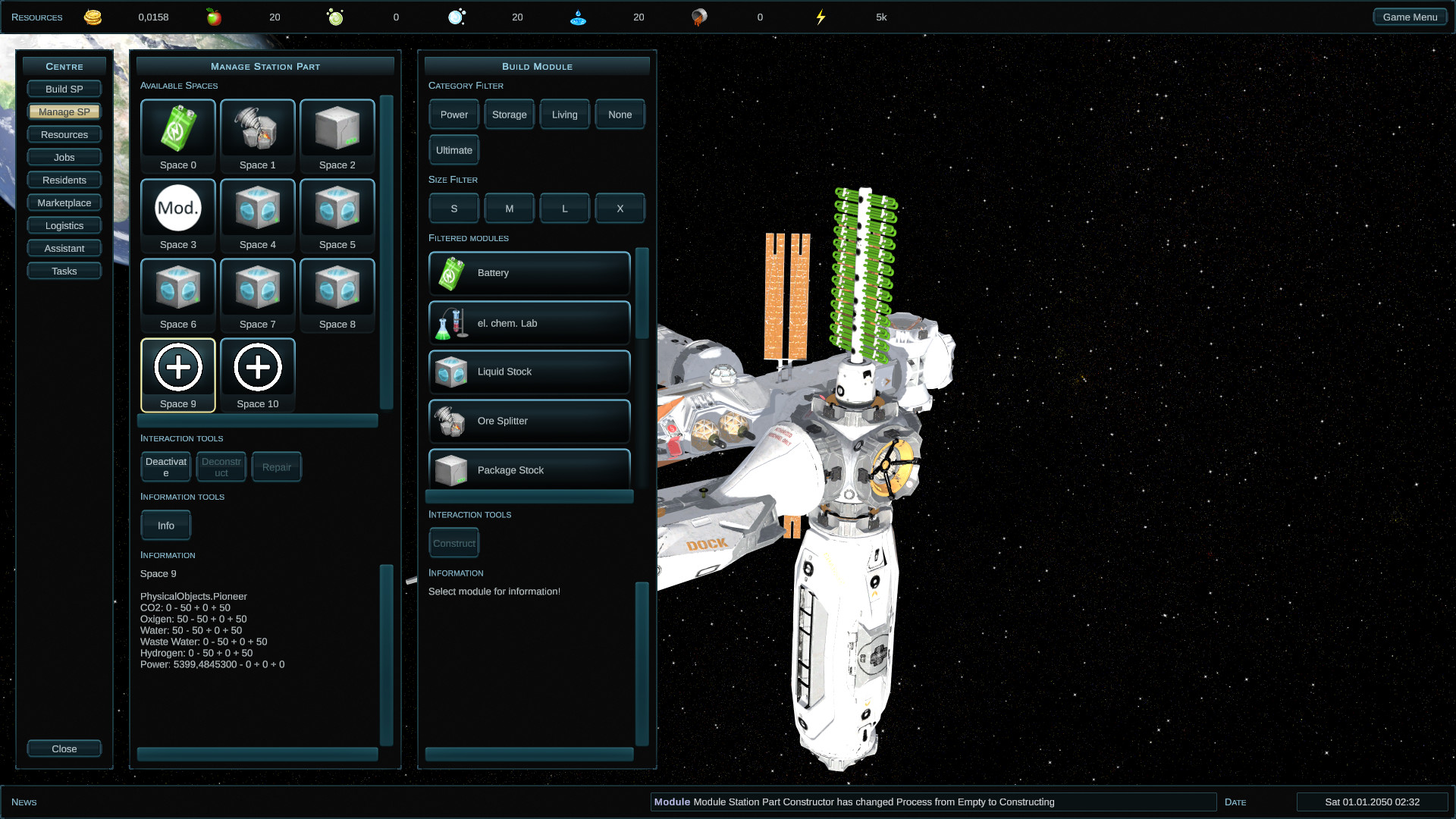This screenshot has height=819, width=1456.
Task: Select the Space 1 ore splitter icon
Action: tap(258, 129)
